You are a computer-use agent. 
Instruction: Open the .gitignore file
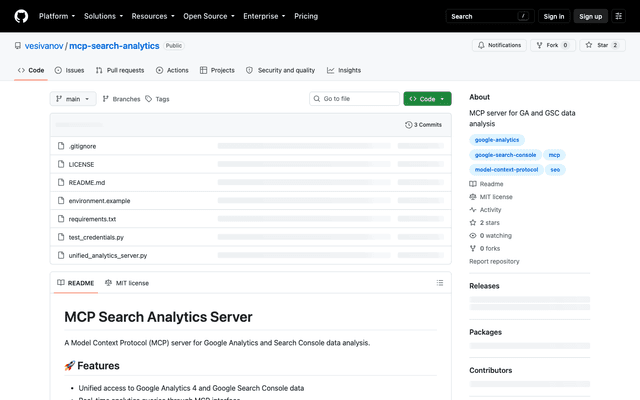82,146
